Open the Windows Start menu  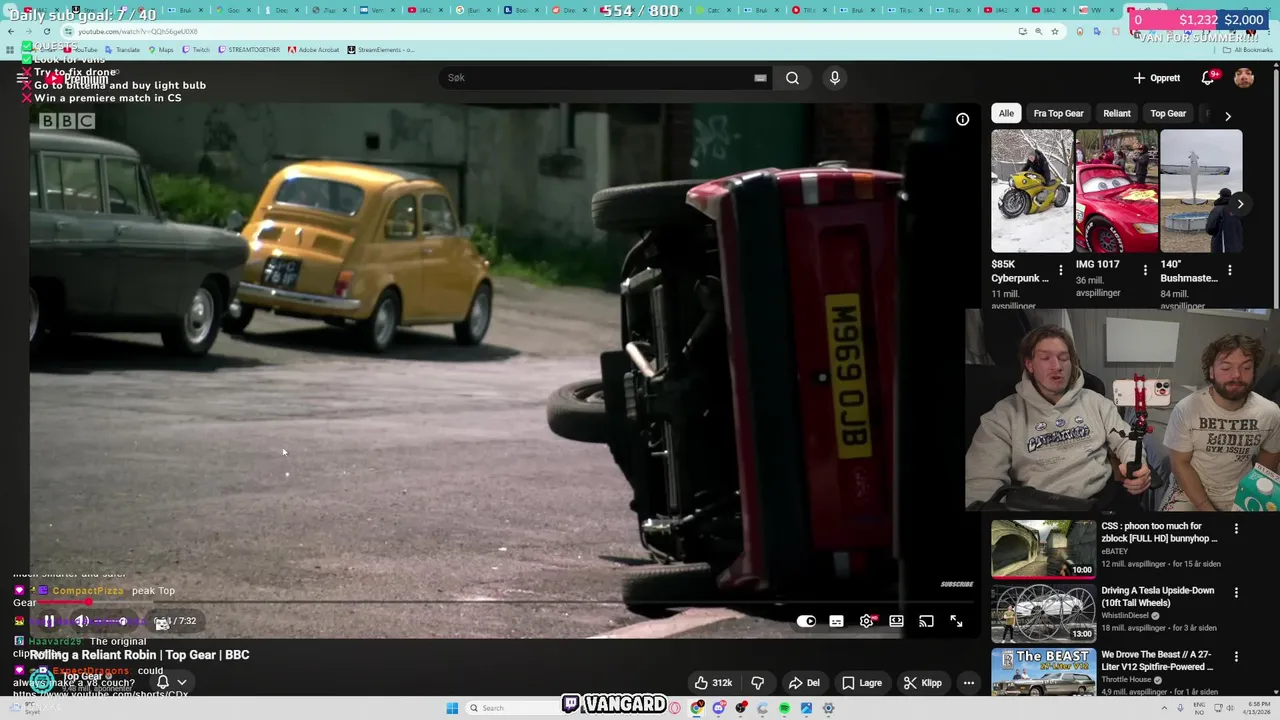pos(452,708)
